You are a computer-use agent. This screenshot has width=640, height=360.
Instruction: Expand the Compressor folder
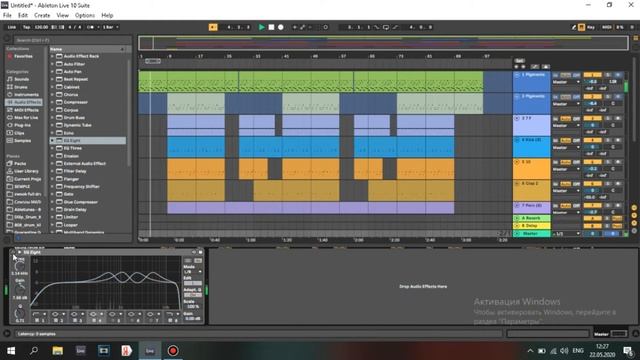click(x=52, y=102)
